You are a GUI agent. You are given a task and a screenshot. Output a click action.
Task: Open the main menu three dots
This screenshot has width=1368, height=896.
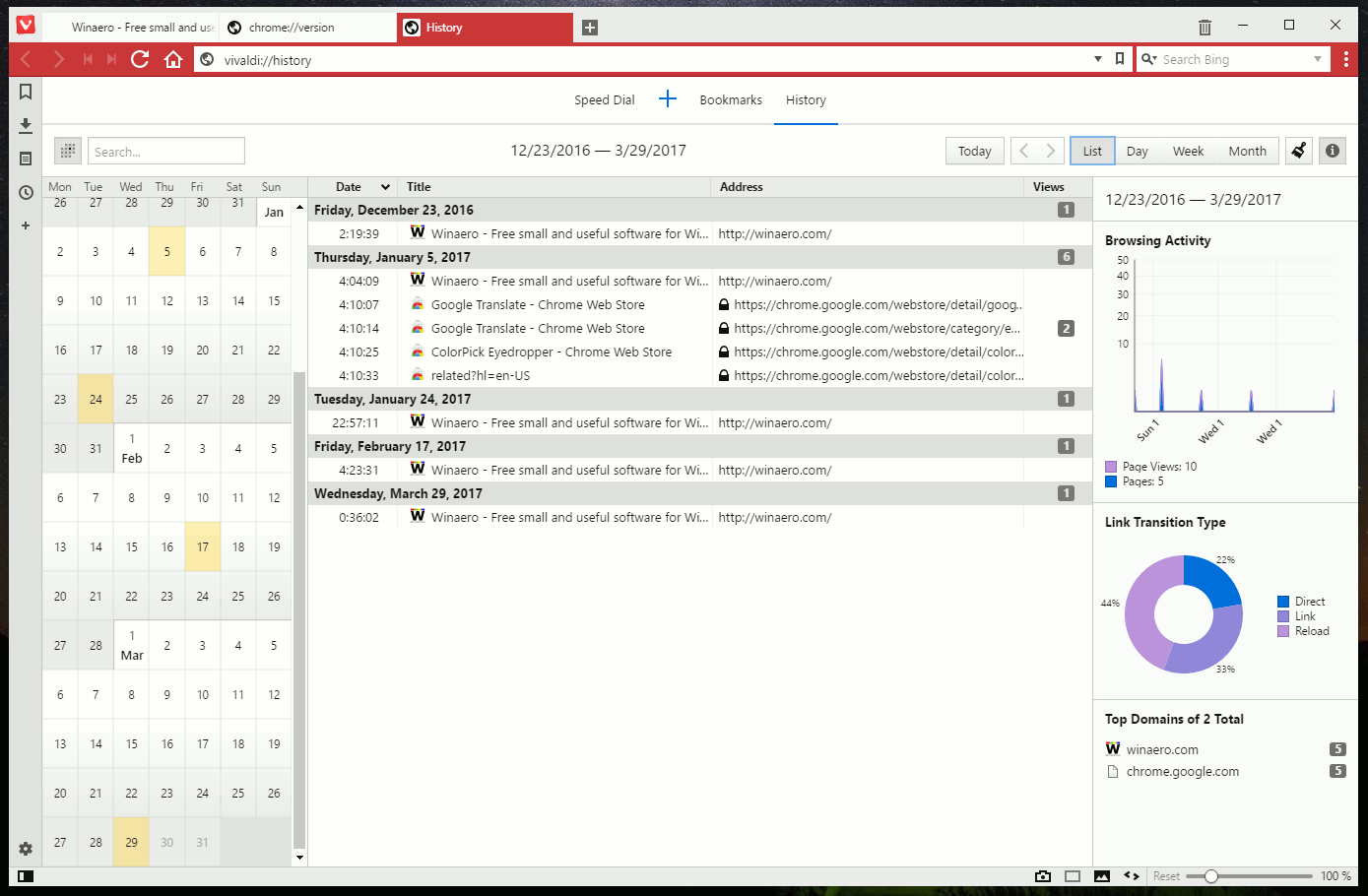point(1346,60)
